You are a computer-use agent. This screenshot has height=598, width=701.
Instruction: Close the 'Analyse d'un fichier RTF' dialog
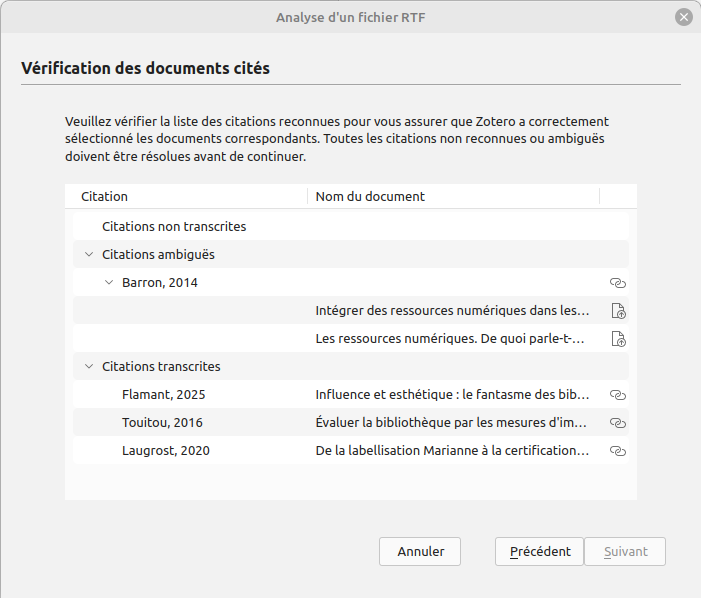[x=684, y=17]
